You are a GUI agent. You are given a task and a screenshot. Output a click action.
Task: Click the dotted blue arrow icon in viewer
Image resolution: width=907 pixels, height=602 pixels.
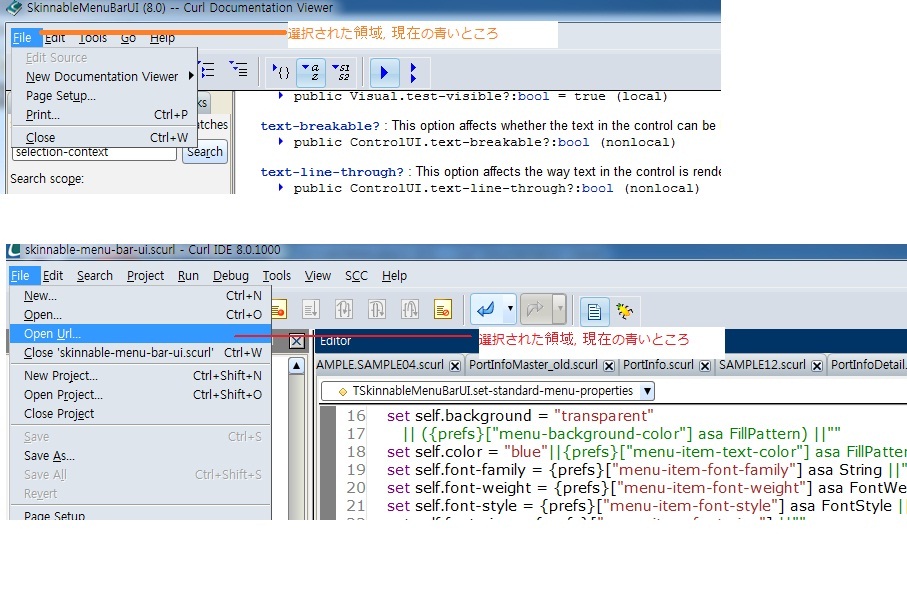[413, 72]
